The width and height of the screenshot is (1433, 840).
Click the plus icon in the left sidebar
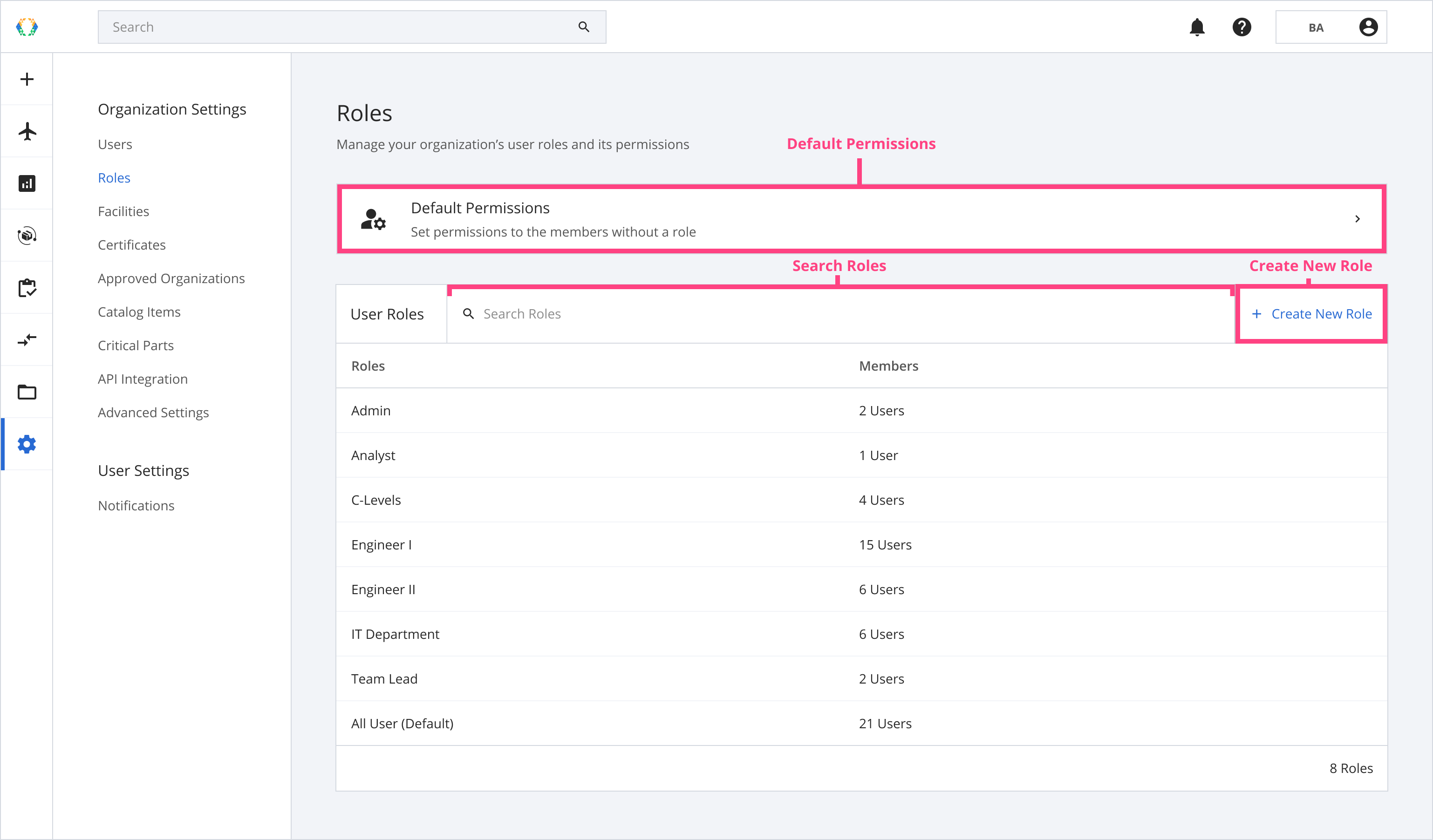coord(27,79)
